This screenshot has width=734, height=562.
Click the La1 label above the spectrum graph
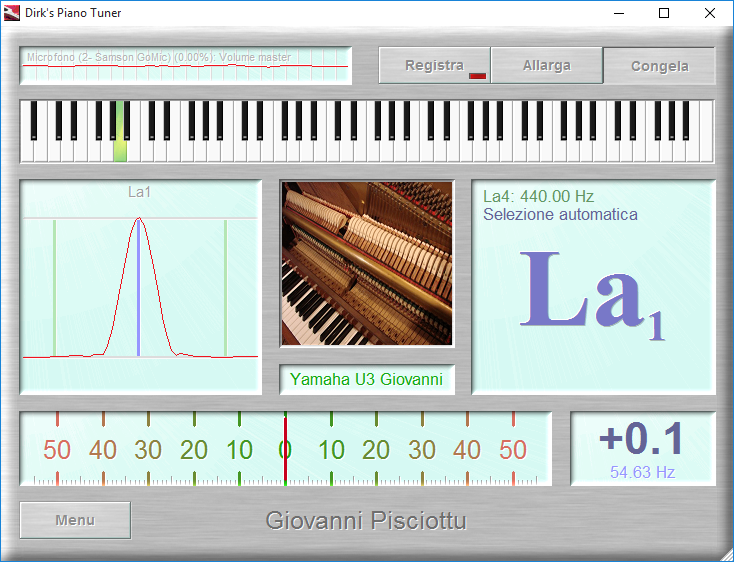click(139, 192)
